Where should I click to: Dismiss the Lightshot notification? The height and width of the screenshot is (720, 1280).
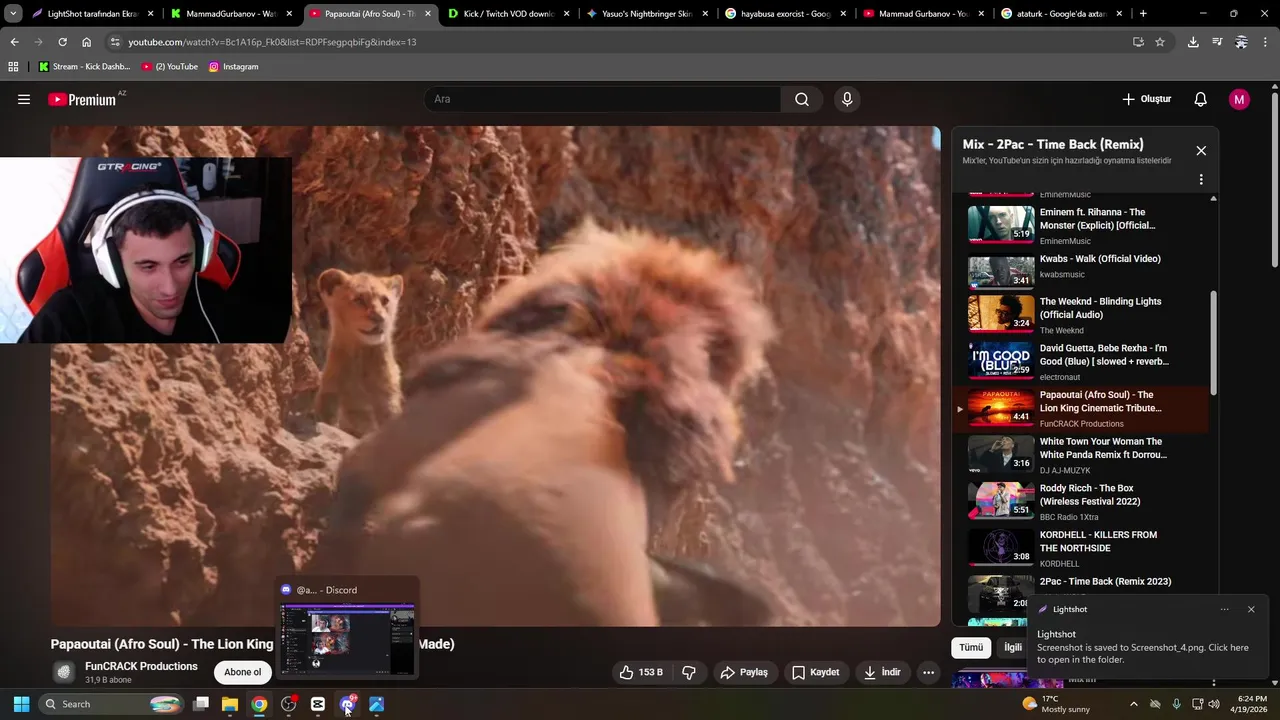[1251, 609]
